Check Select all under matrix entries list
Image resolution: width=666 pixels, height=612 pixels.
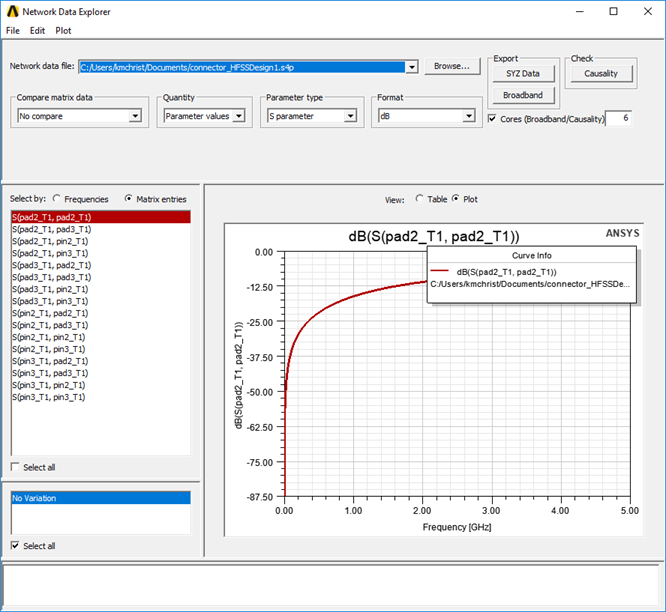(x=14, y=467)
